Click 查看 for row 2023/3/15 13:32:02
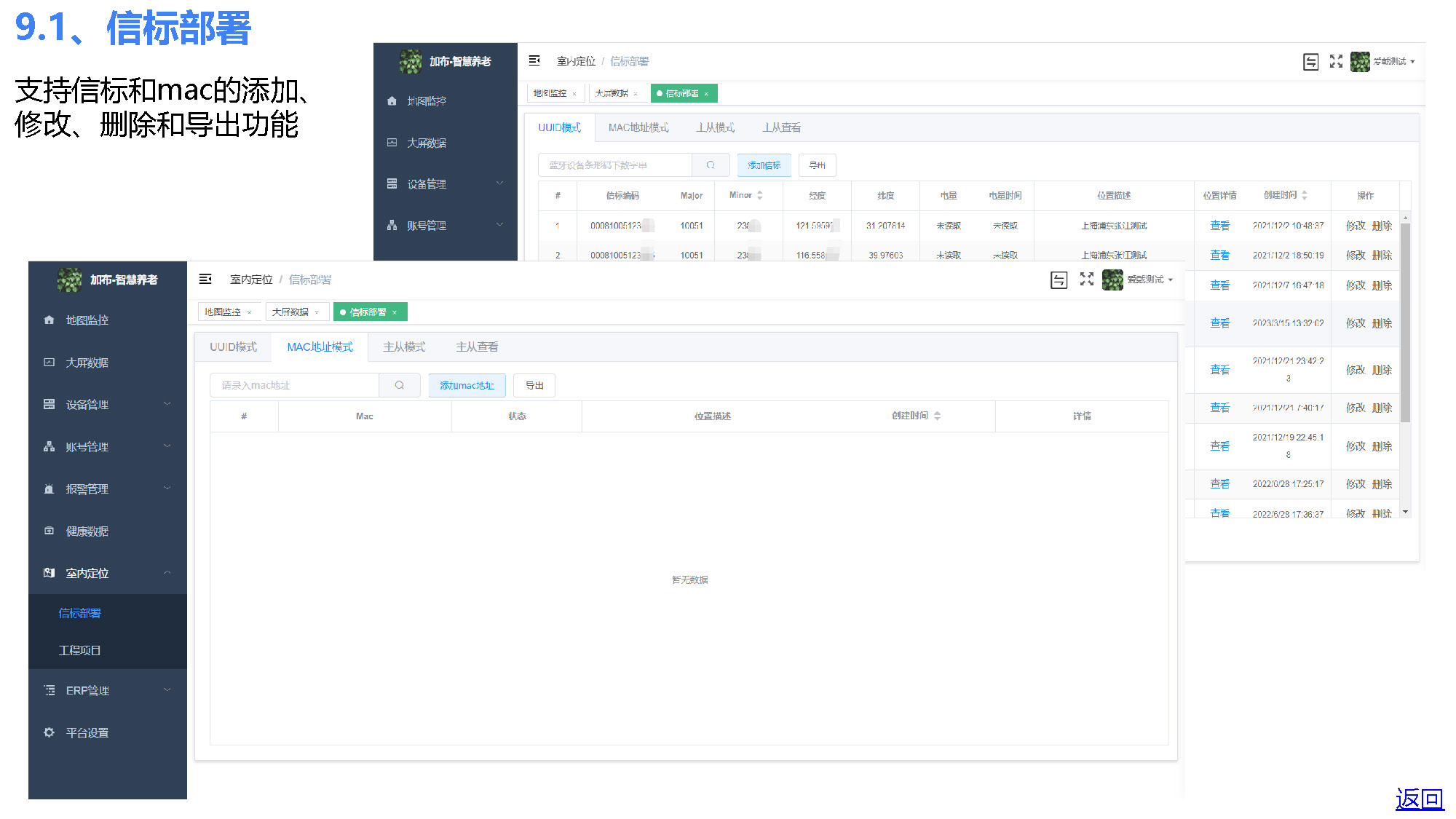 pos(1219,323)
